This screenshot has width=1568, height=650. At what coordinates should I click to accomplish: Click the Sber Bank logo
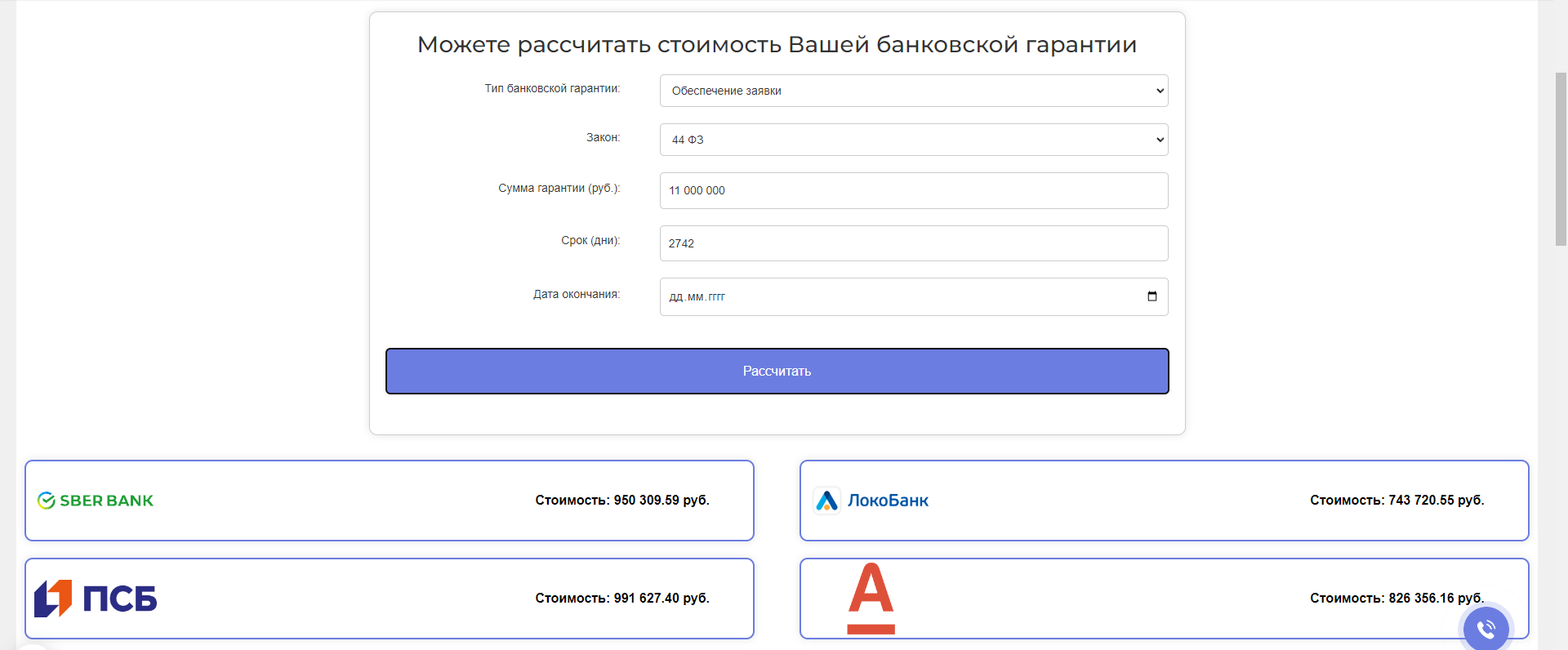coord(96,501)
